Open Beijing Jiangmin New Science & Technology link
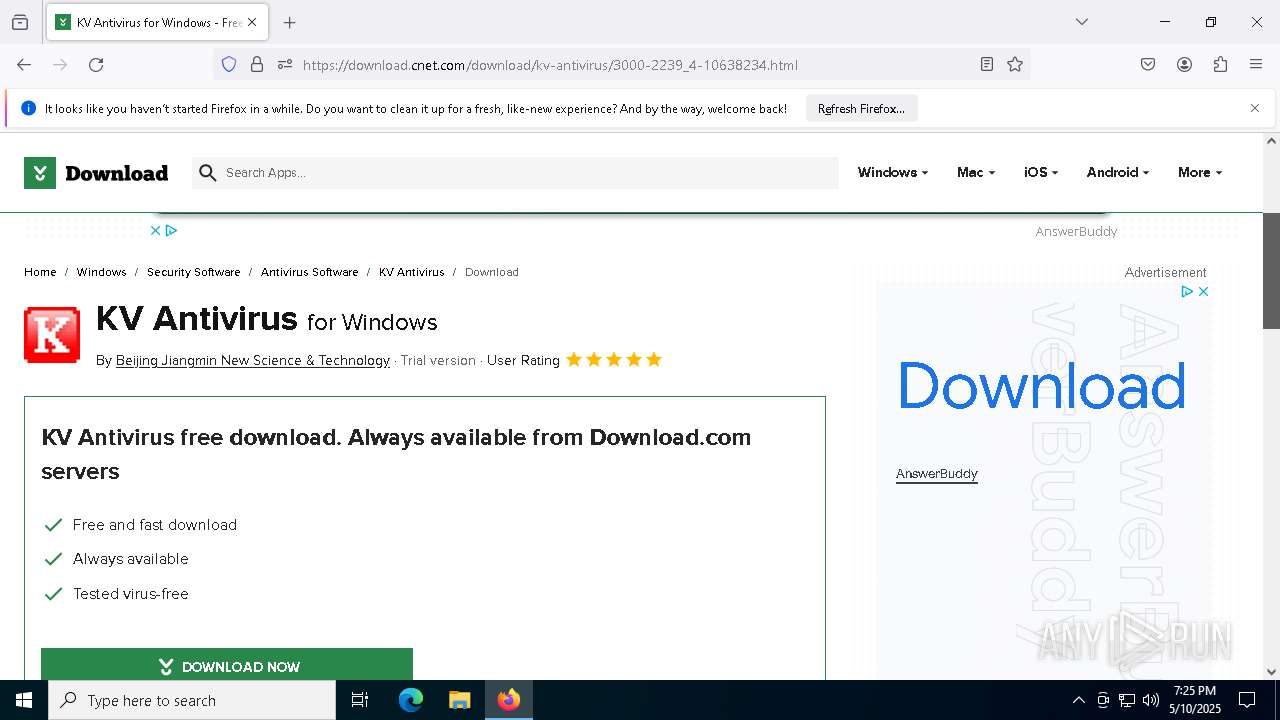 252,360
